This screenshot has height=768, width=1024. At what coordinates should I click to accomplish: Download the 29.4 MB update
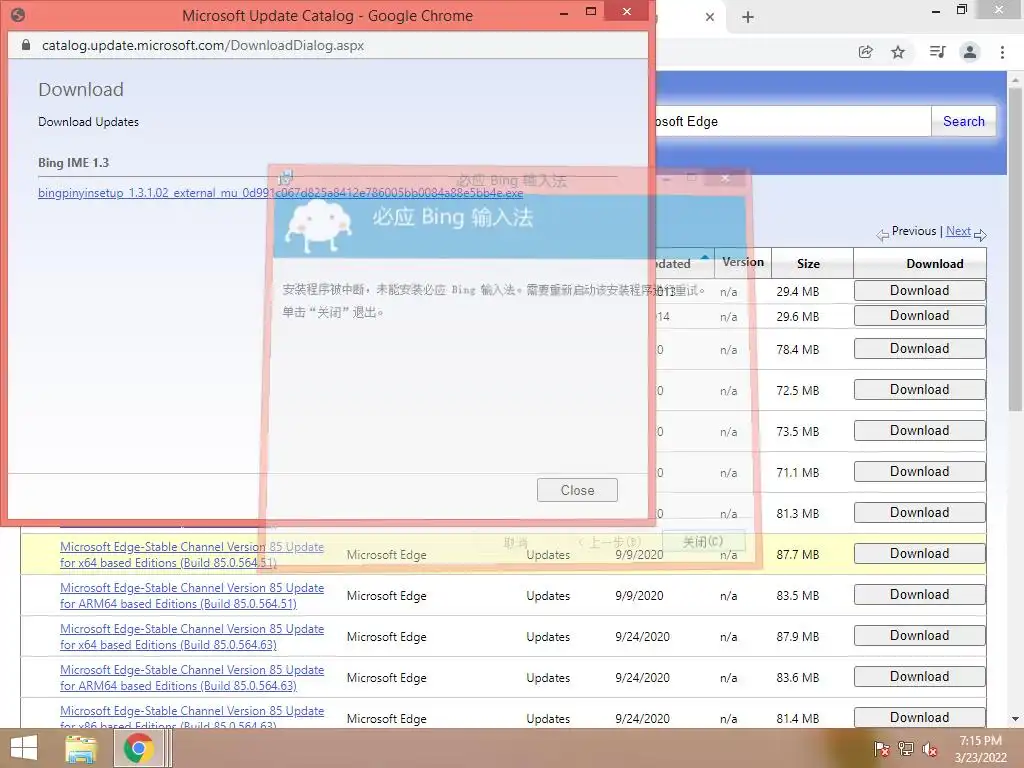click(x=920, y=291)
